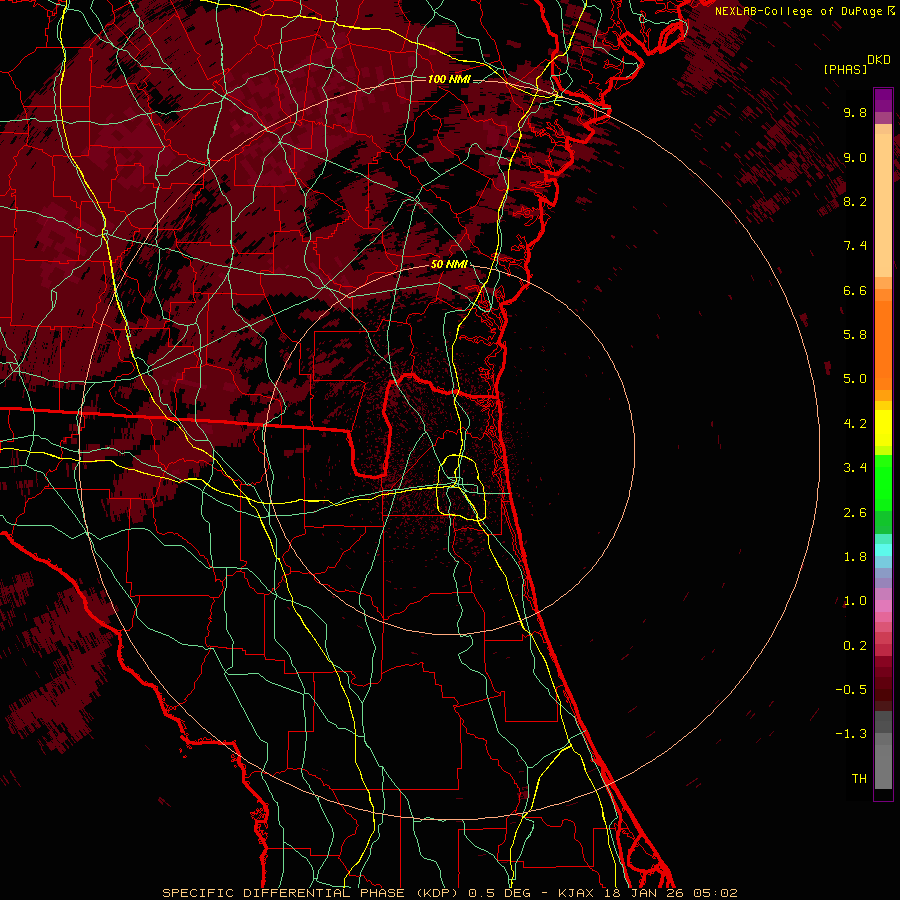Click the TH threshold label
The height and width of the screenshot is (900, 900).
(x=859, y=779)
